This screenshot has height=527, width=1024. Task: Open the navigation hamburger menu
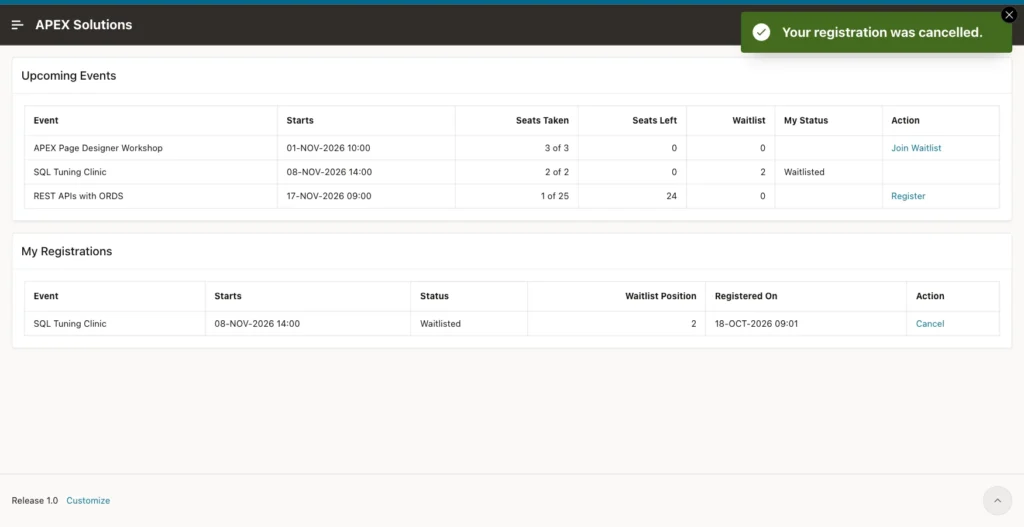[18, 25]
